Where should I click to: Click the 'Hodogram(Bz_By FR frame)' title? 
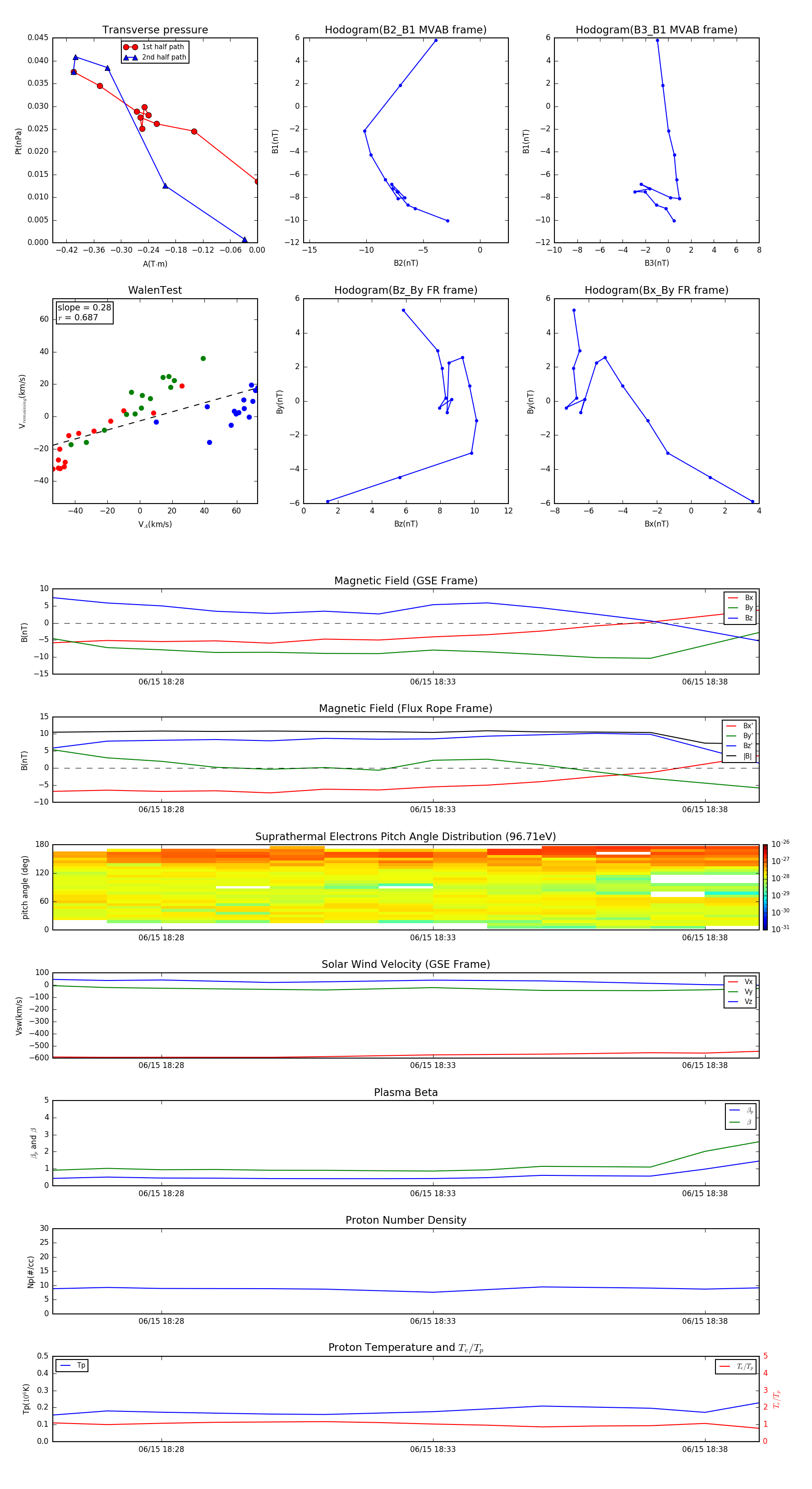(x=406, y=290)
